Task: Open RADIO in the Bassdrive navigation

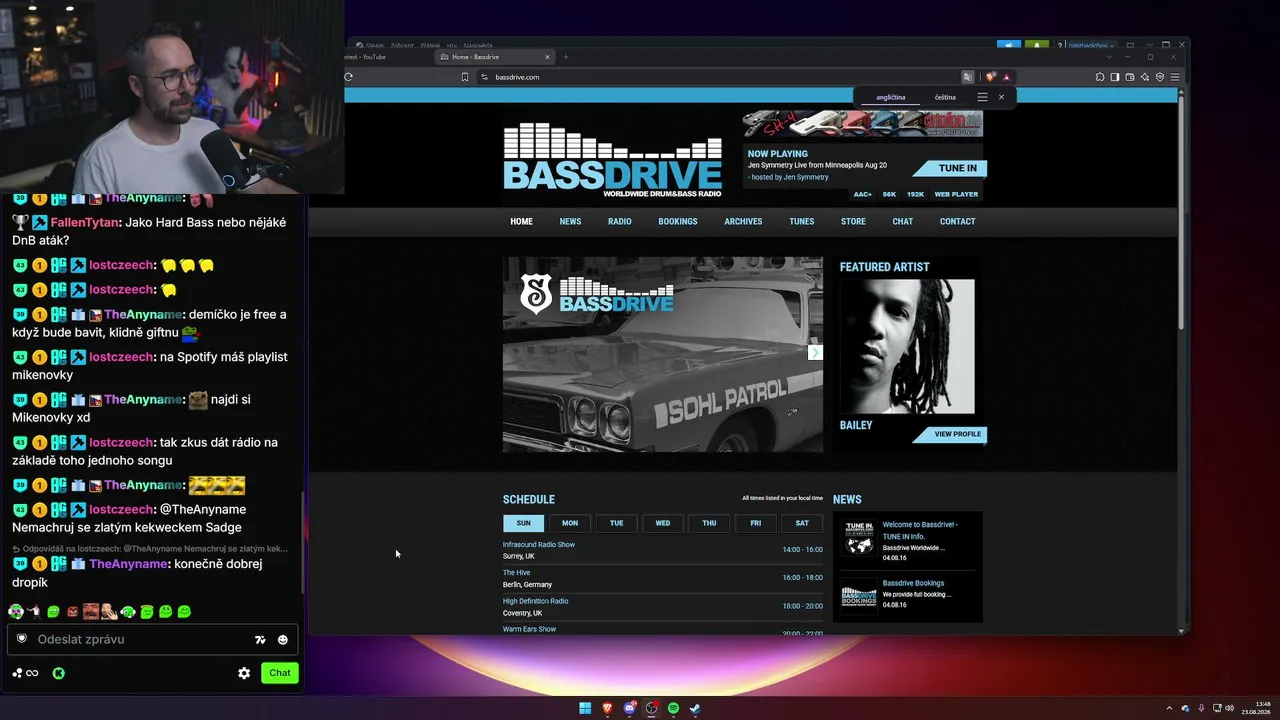Action: [x=620, y=222]
